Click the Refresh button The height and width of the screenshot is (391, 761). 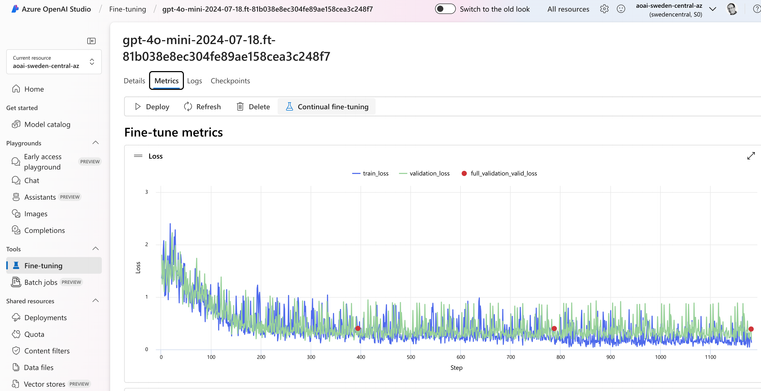[202, 107]
